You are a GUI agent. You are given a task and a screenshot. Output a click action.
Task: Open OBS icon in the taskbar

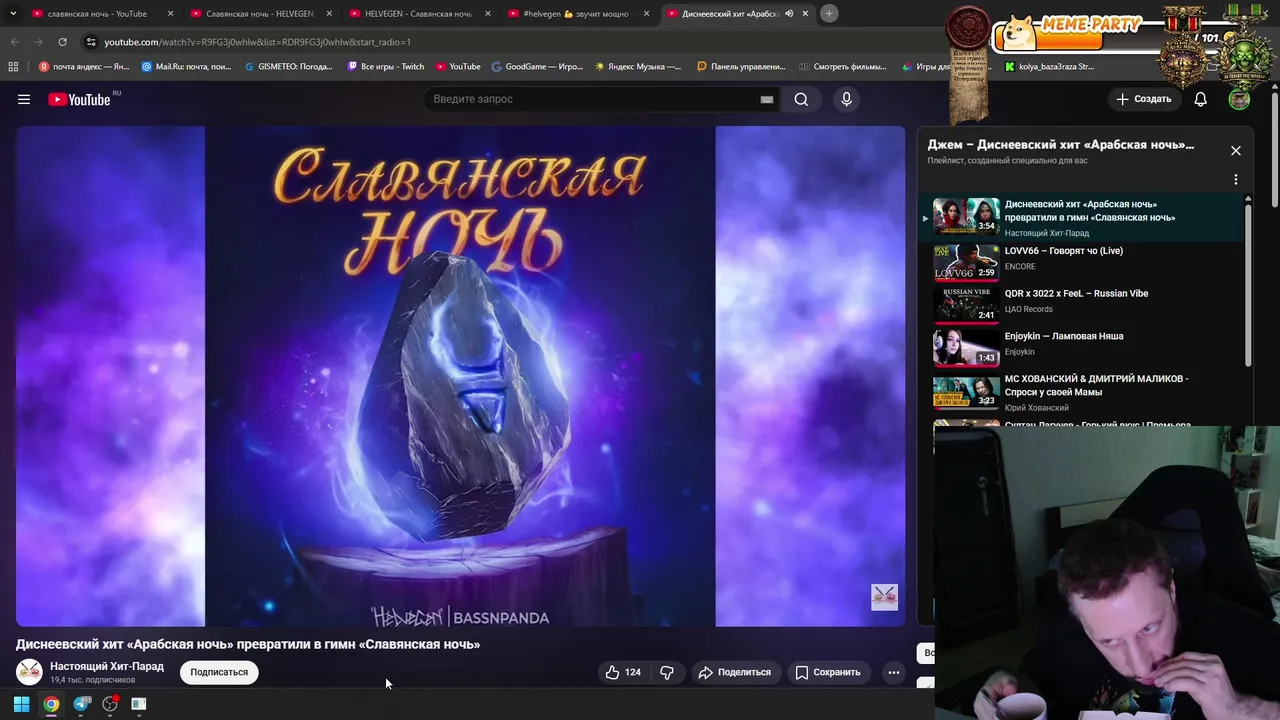click(x=110, y=704)
